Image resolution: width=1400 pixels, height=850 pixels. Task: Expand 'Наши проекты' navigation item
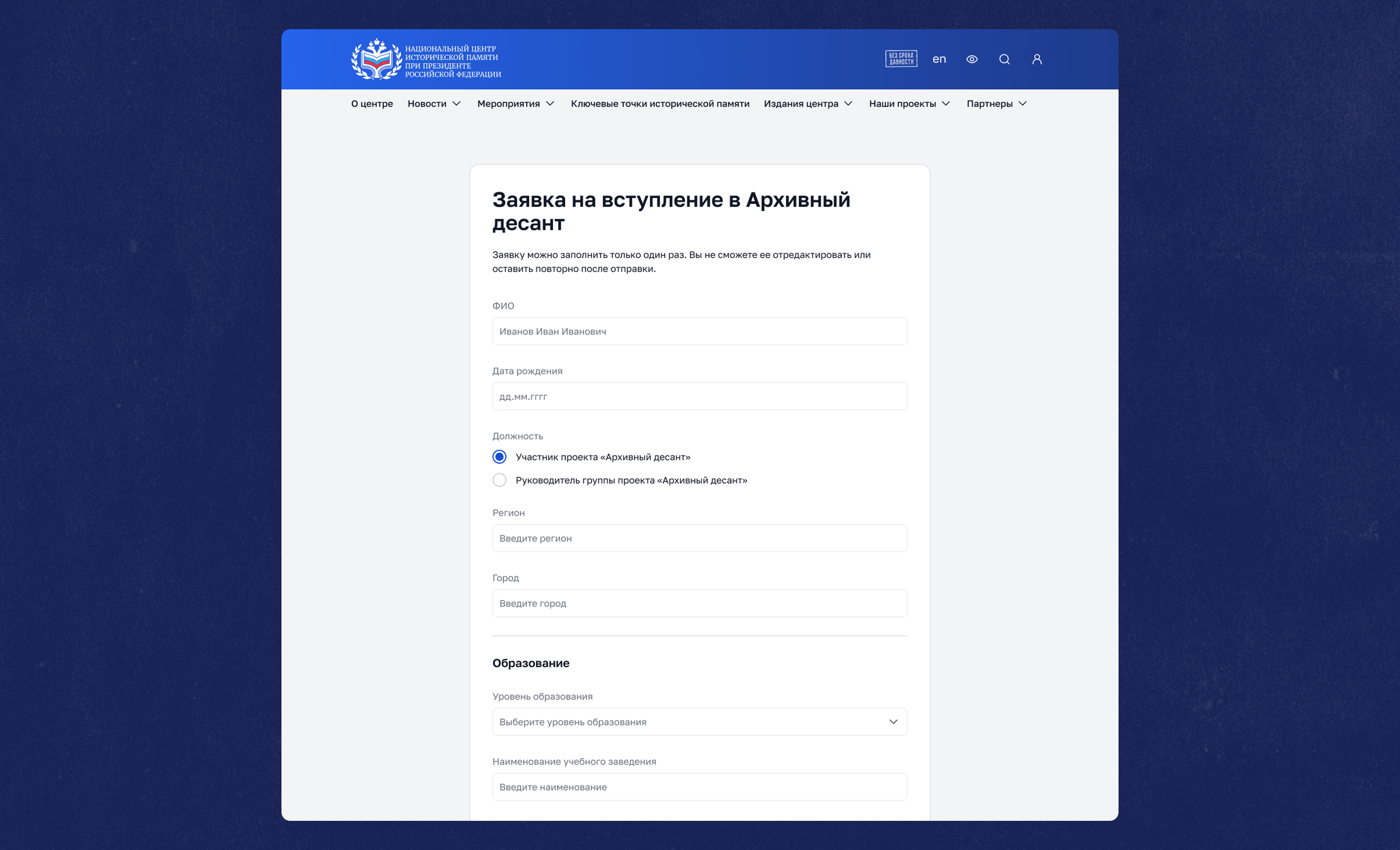(909, 104)
